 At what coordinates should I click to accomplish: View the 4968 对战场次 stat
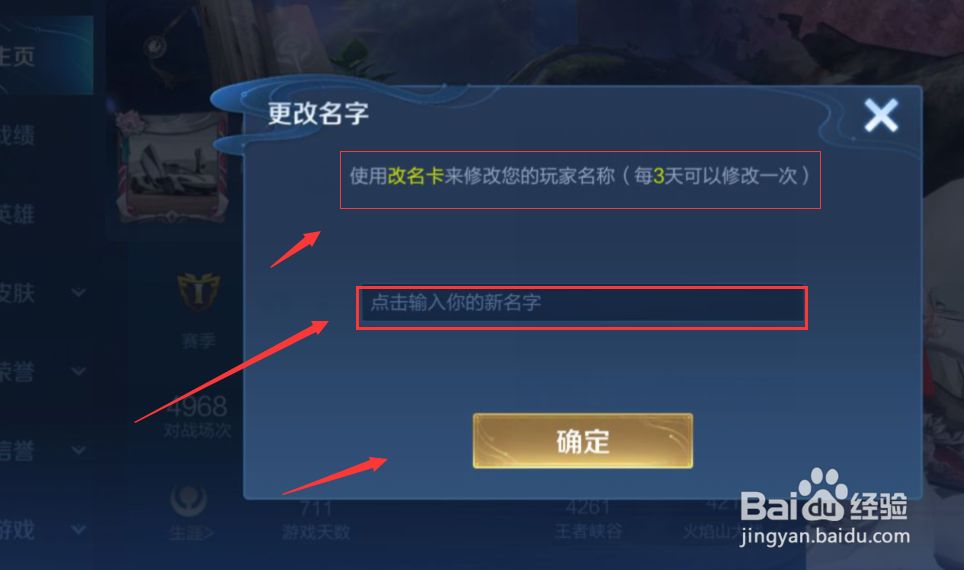click(x=197, y=416)
